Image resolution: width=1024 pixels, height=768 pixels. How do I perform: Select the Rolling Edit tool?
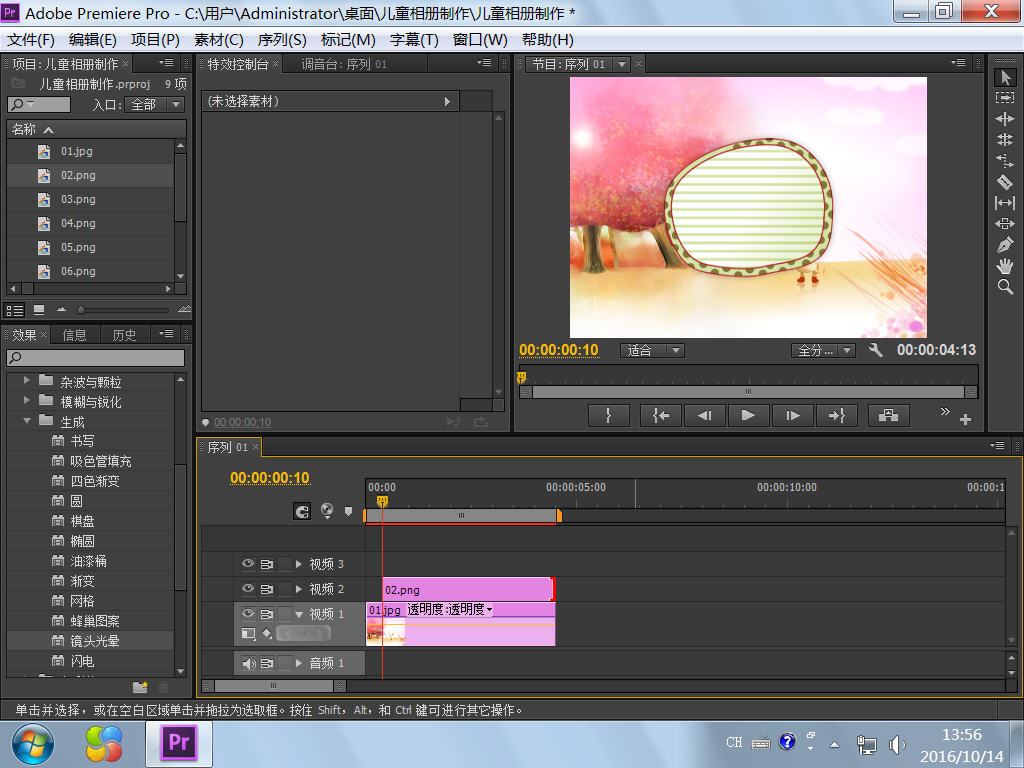pos(1004,139)
